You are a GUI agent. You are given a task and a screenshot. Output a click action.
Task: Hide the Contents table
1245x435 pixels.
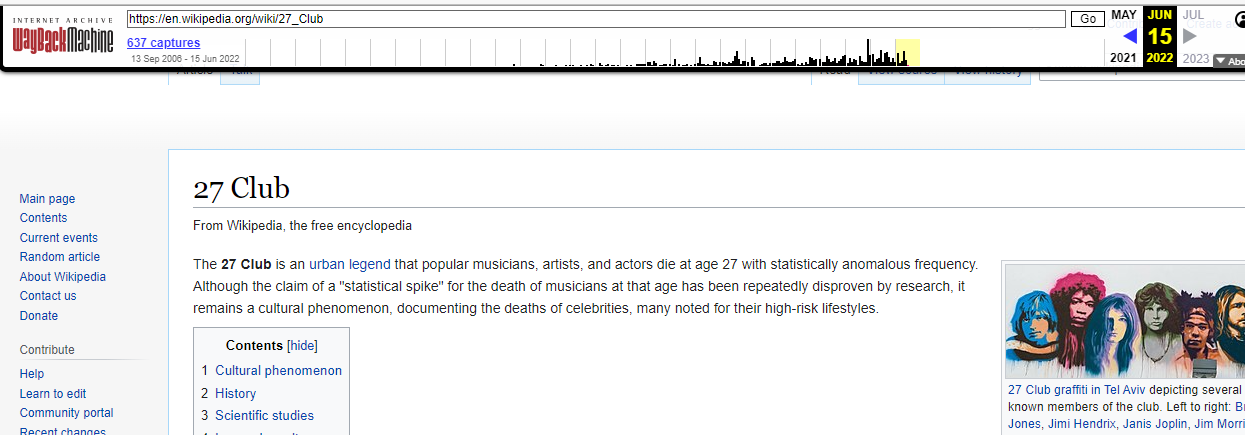(302, 346)
